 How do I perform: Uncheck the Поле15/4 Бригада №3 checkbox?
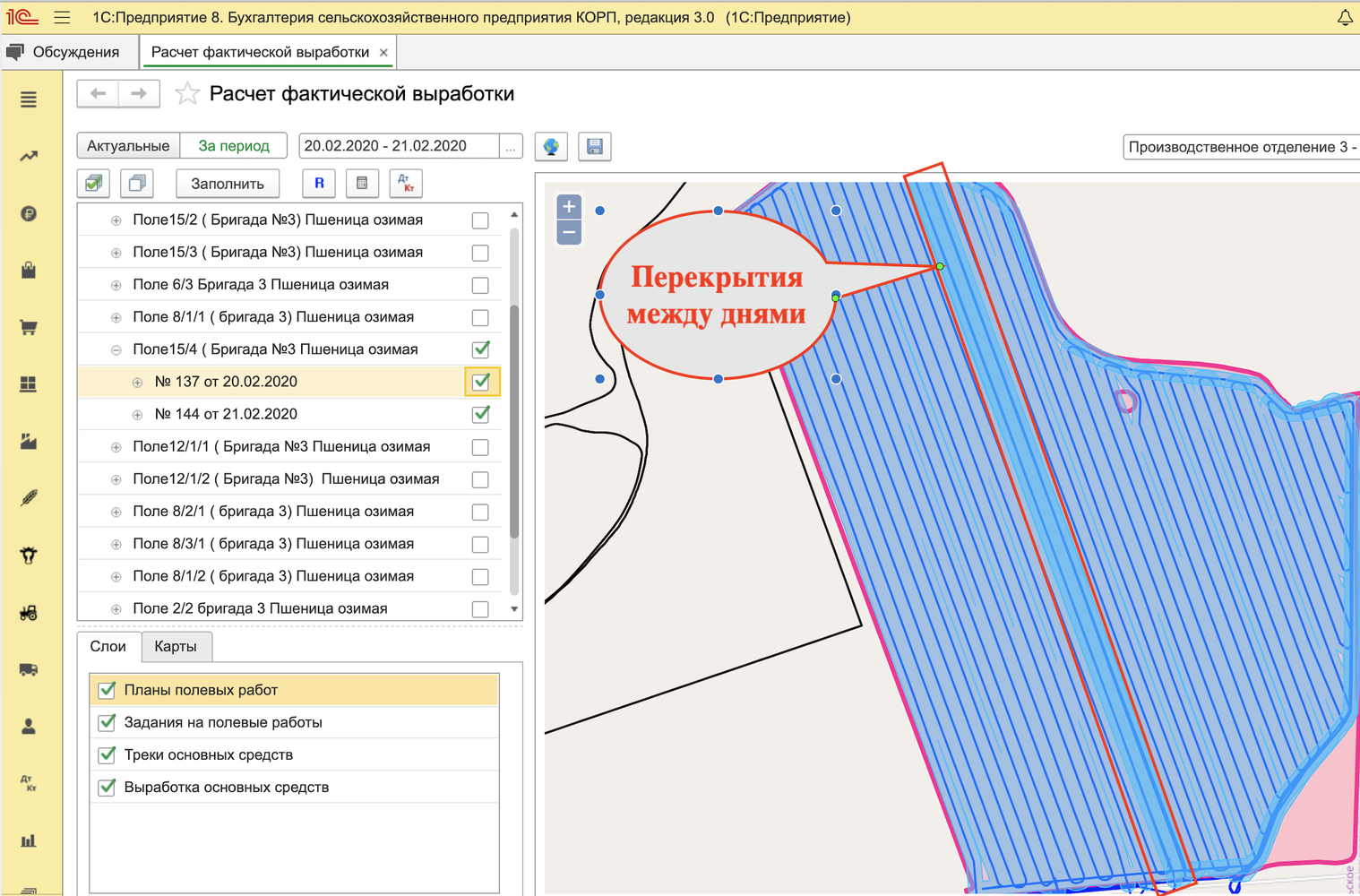tap(481, 349)
